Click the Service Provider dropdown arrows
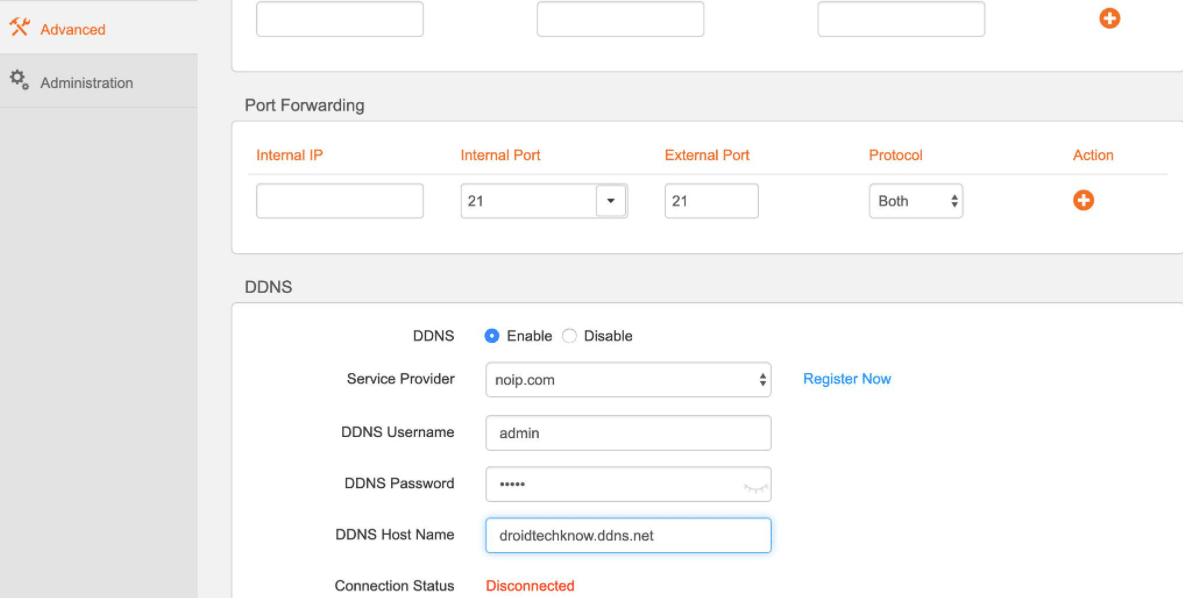Image resolution: width=1183 pixels, height=598 pixels. (761, 380)
